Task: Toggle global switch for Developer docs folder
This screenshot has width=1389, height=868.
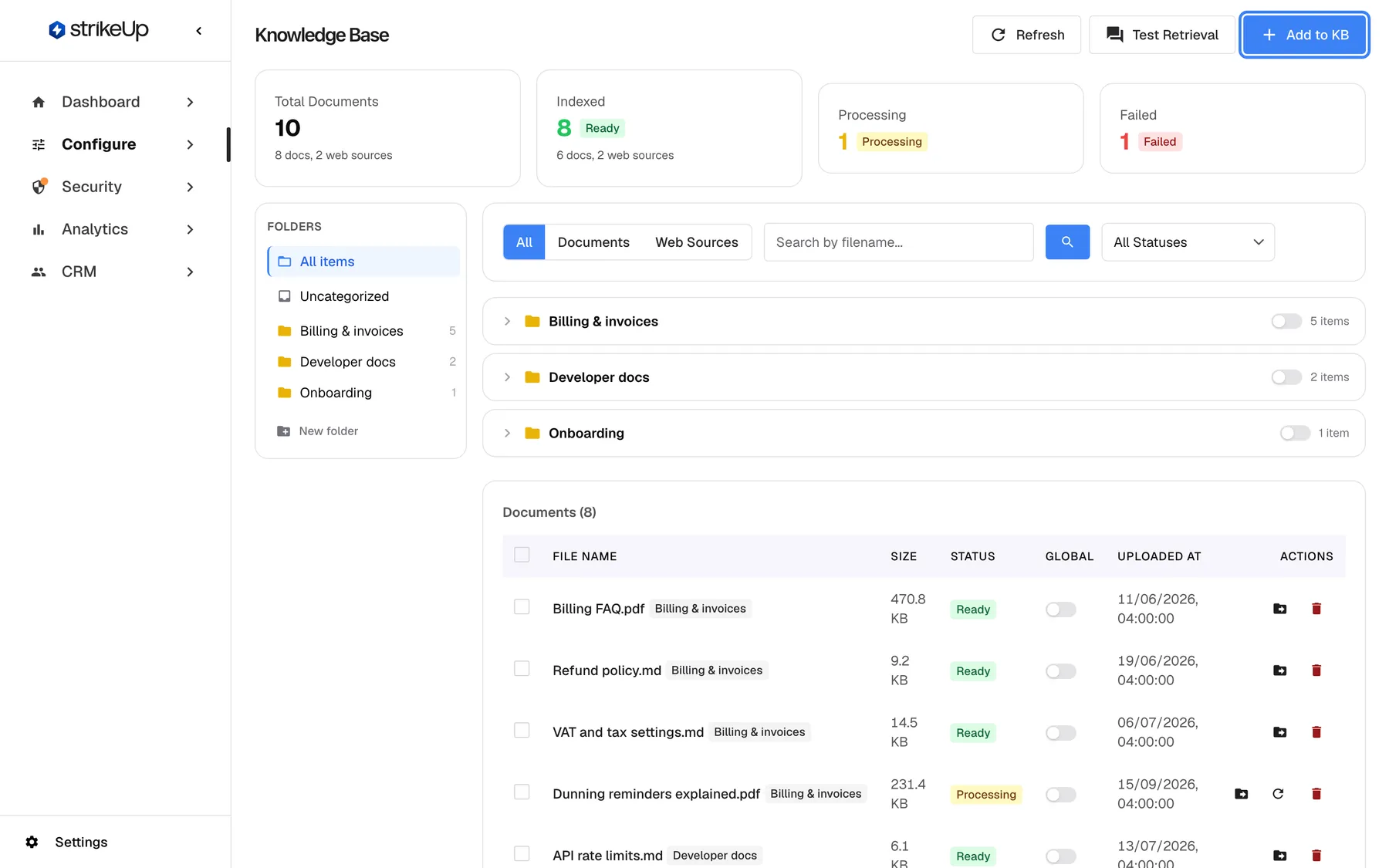Action: [1286, 377]
